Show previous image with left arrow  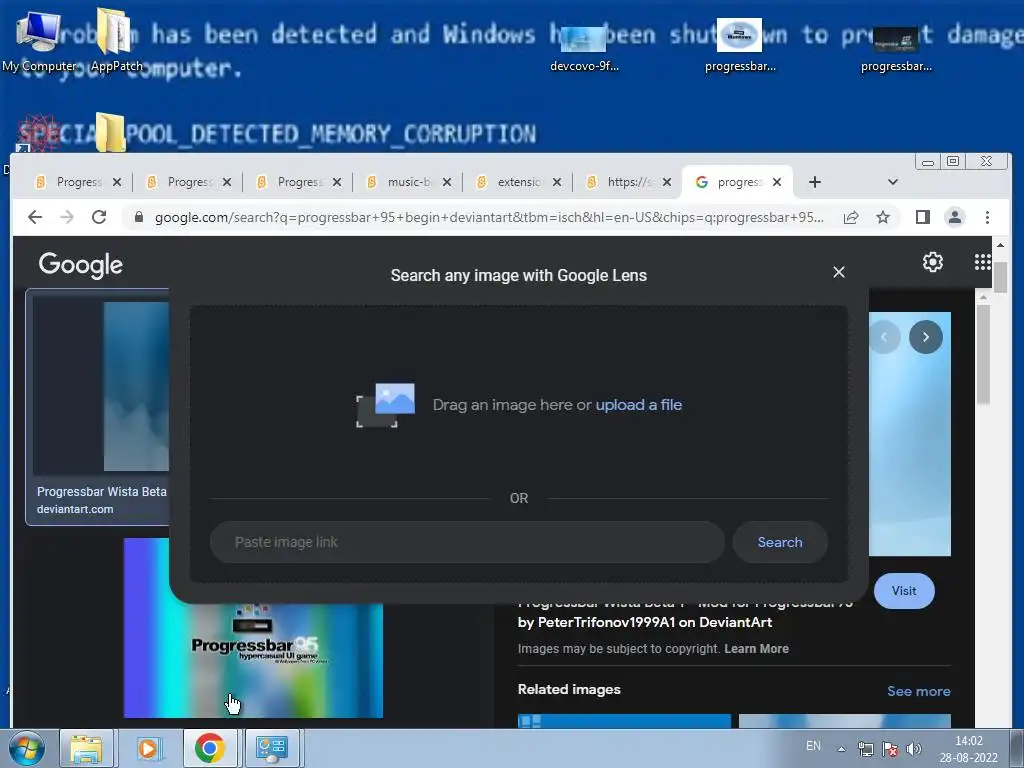pos(884,337)
